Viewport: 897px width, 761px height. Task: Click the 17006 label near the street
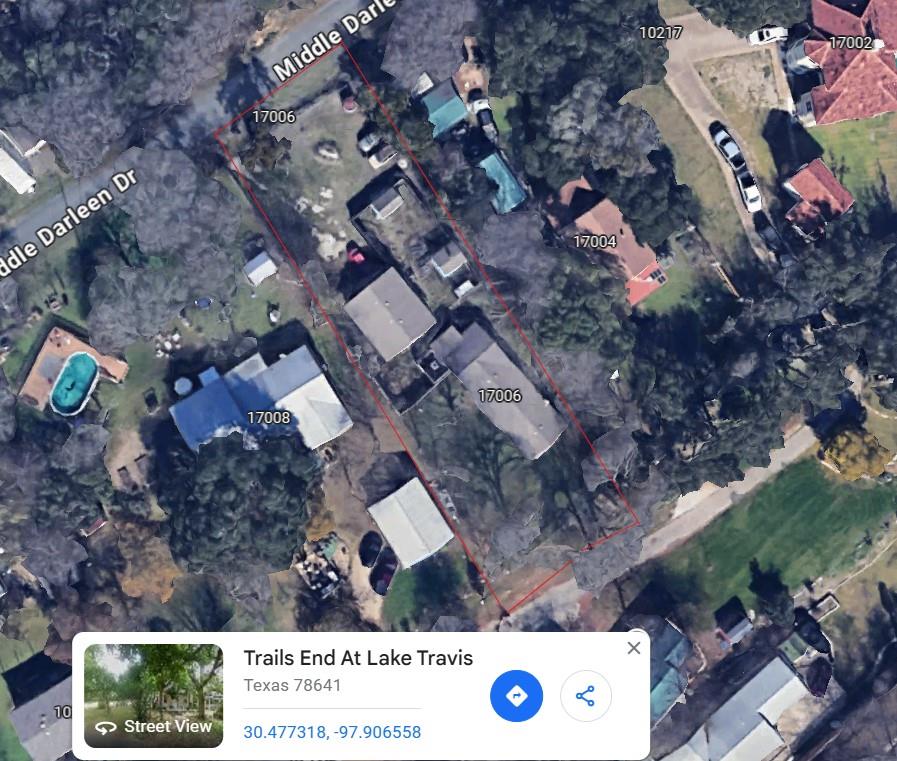pos(273,116)
